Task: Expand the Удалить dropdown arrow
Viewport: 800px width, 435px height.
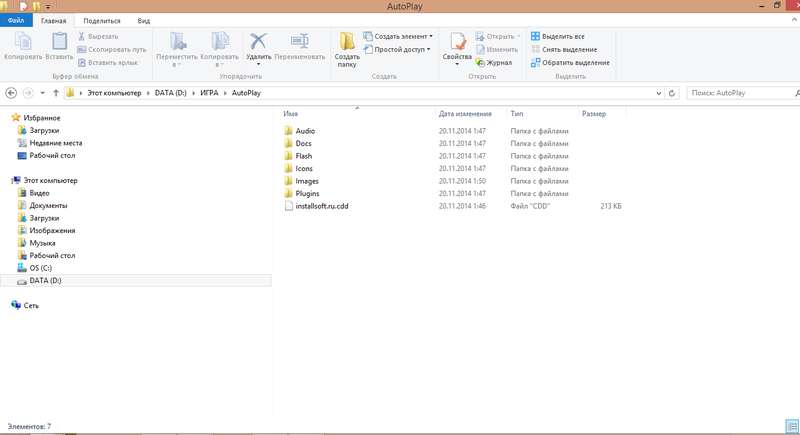Action: tap(259, 64)
